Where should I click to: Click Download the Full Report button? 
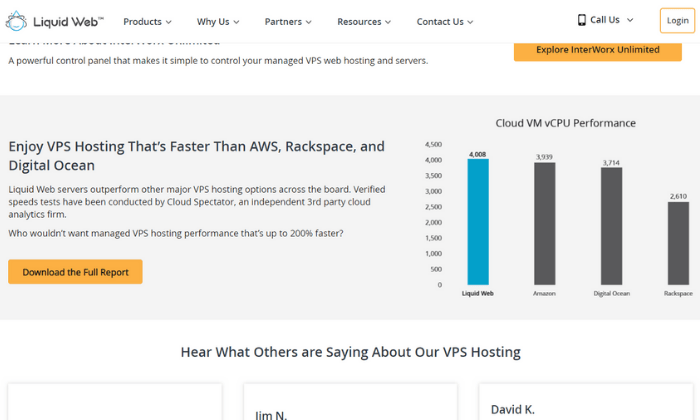pos(75,272)
